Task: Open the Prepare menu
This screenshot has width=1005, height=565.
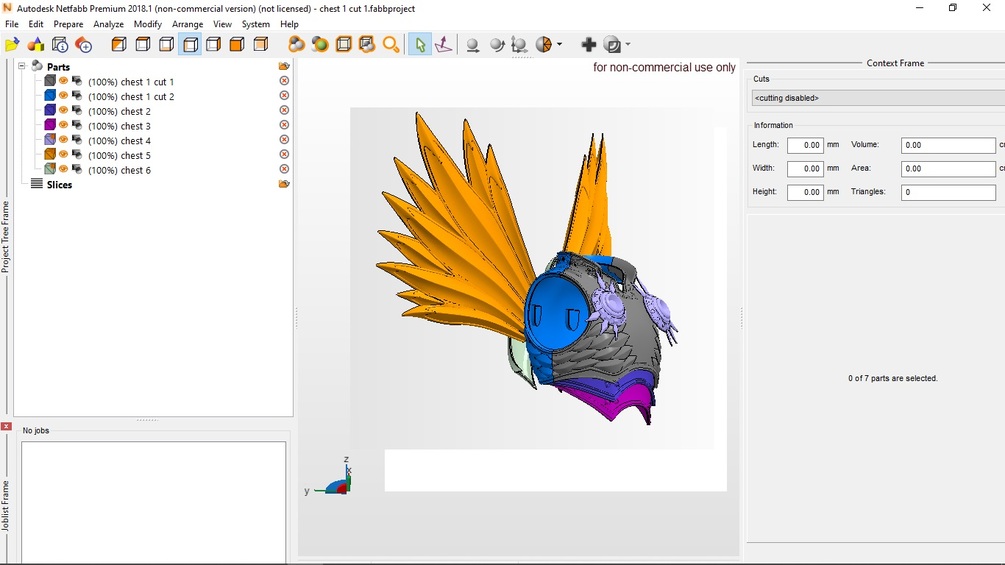Action: tap(68, 24)
